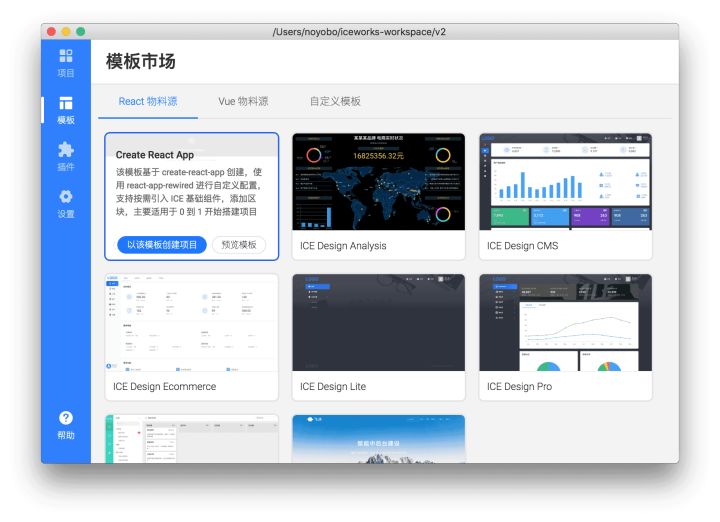Switch to the React 物料源 tab
Viewport: 720px width, 522px height.
(148, 101)
